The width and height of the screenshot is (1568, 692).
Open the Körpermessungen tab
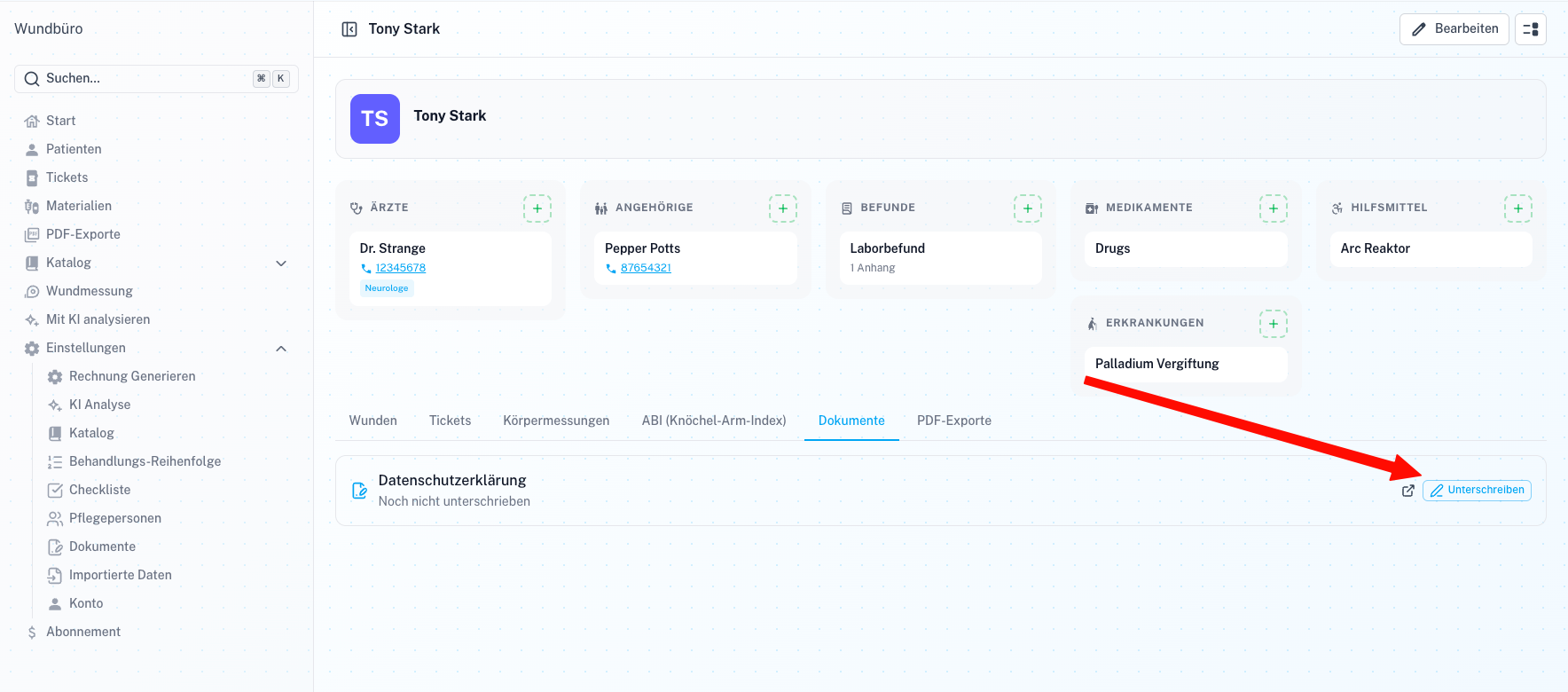pyautogui.click(x=556, y=421)
